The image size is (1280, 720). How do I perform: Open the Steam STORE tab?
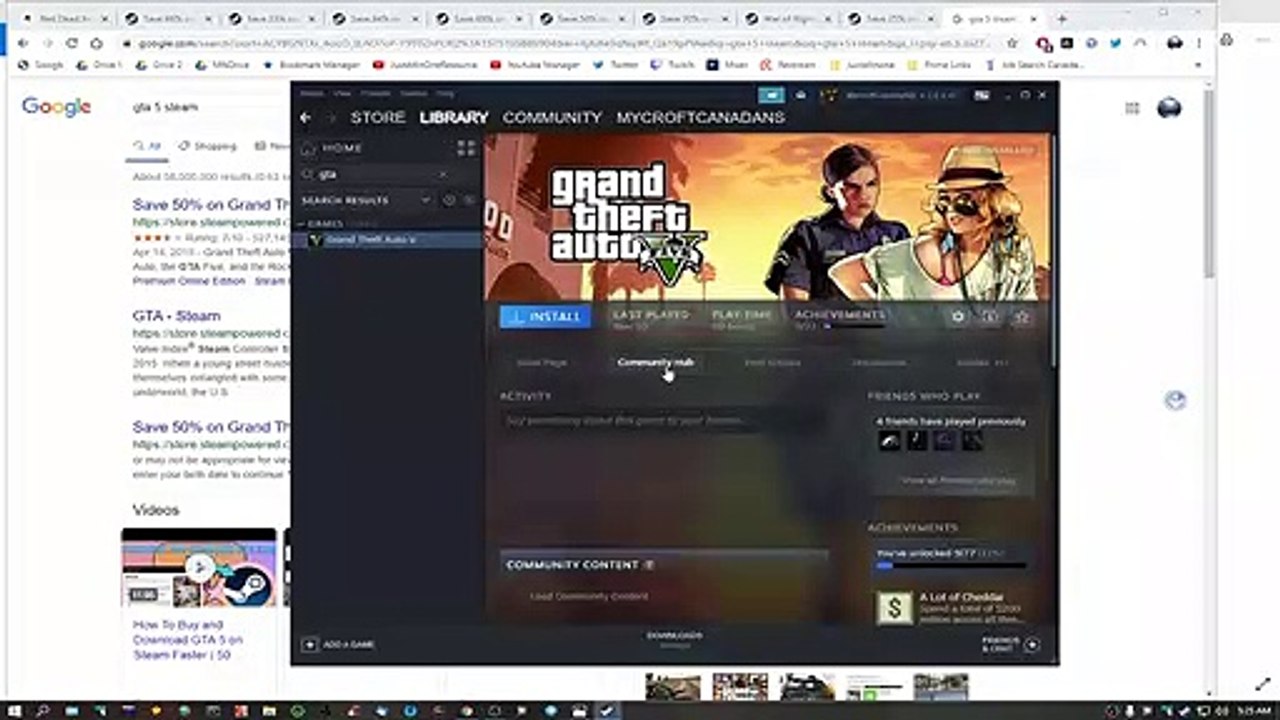[377, 118]
